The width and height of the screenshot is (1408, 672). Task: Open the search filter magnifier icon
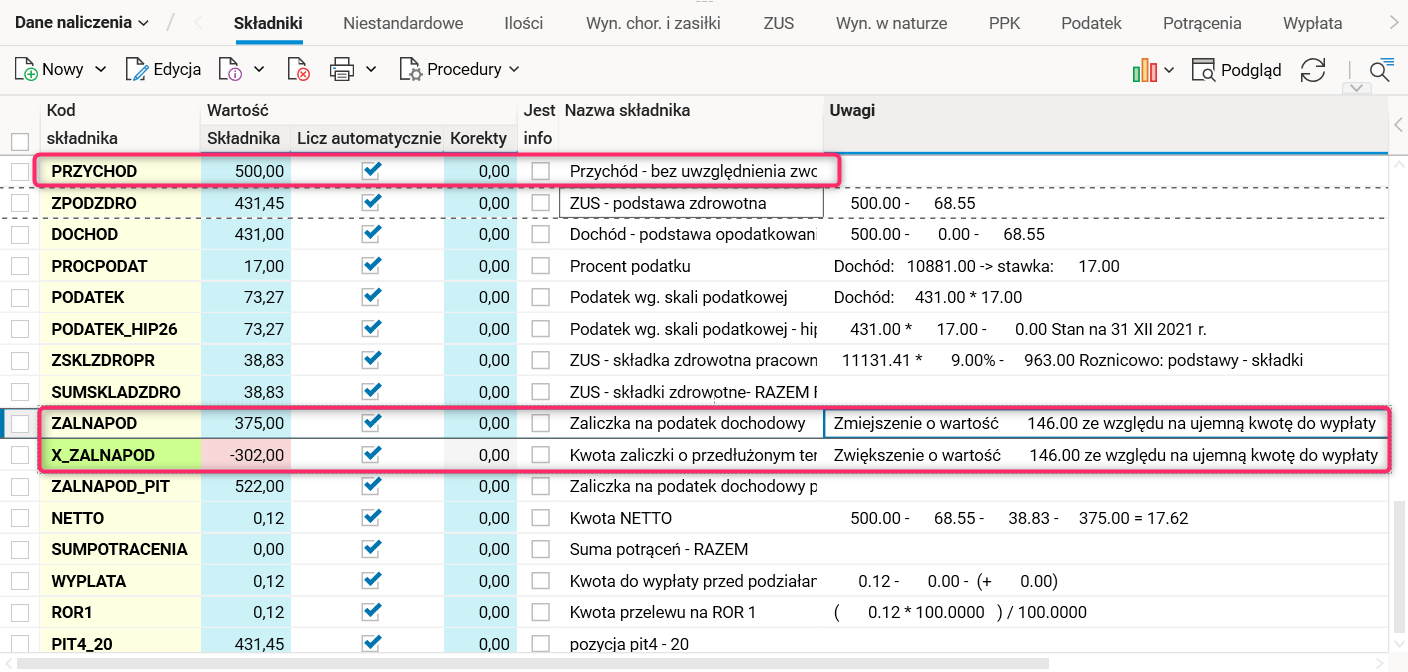tap(1380, 70)
